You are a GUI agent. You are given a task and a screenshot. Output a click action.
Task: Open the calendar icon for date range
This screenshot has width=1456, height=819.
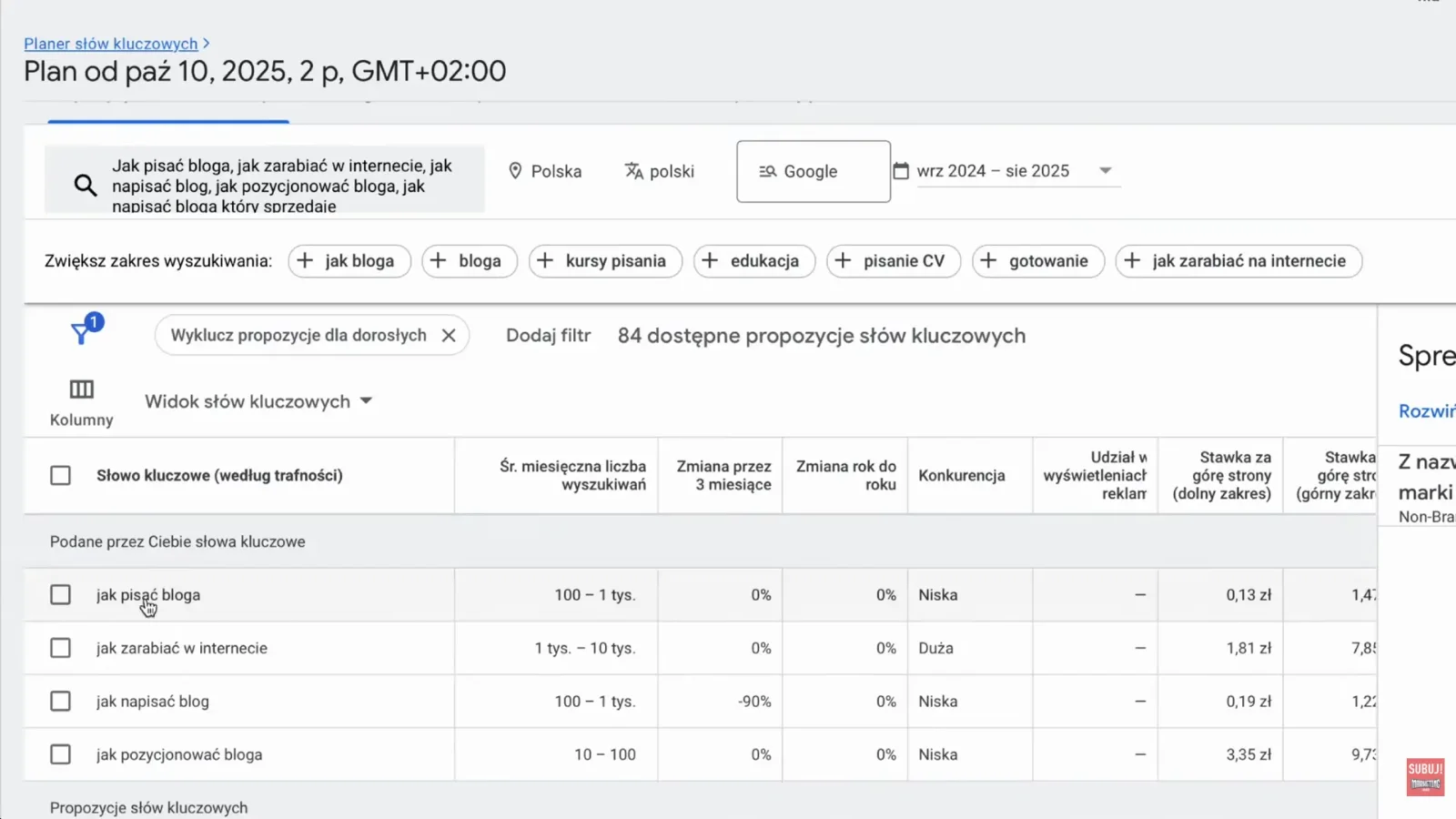tap(901, 171)
